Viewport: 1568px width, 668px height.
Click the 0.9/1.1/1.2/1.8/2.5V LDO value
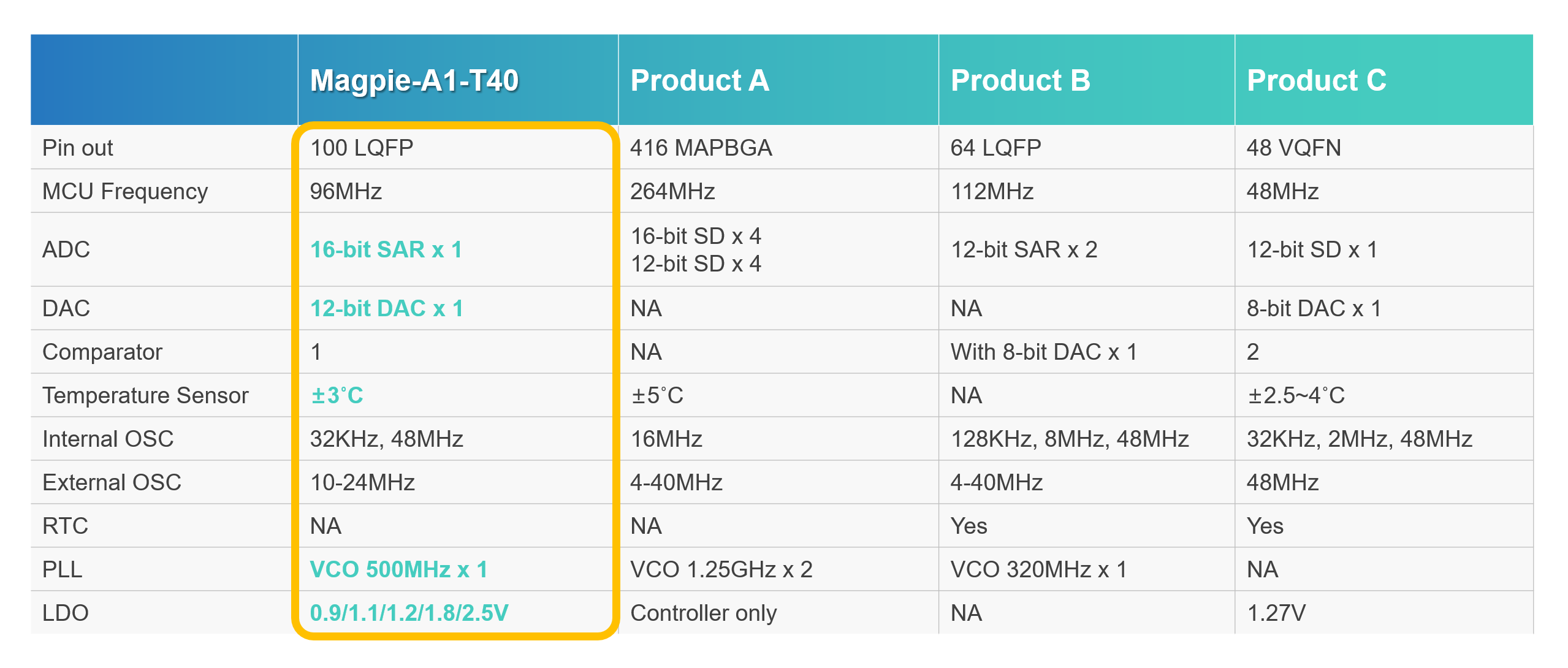(409, 613)
